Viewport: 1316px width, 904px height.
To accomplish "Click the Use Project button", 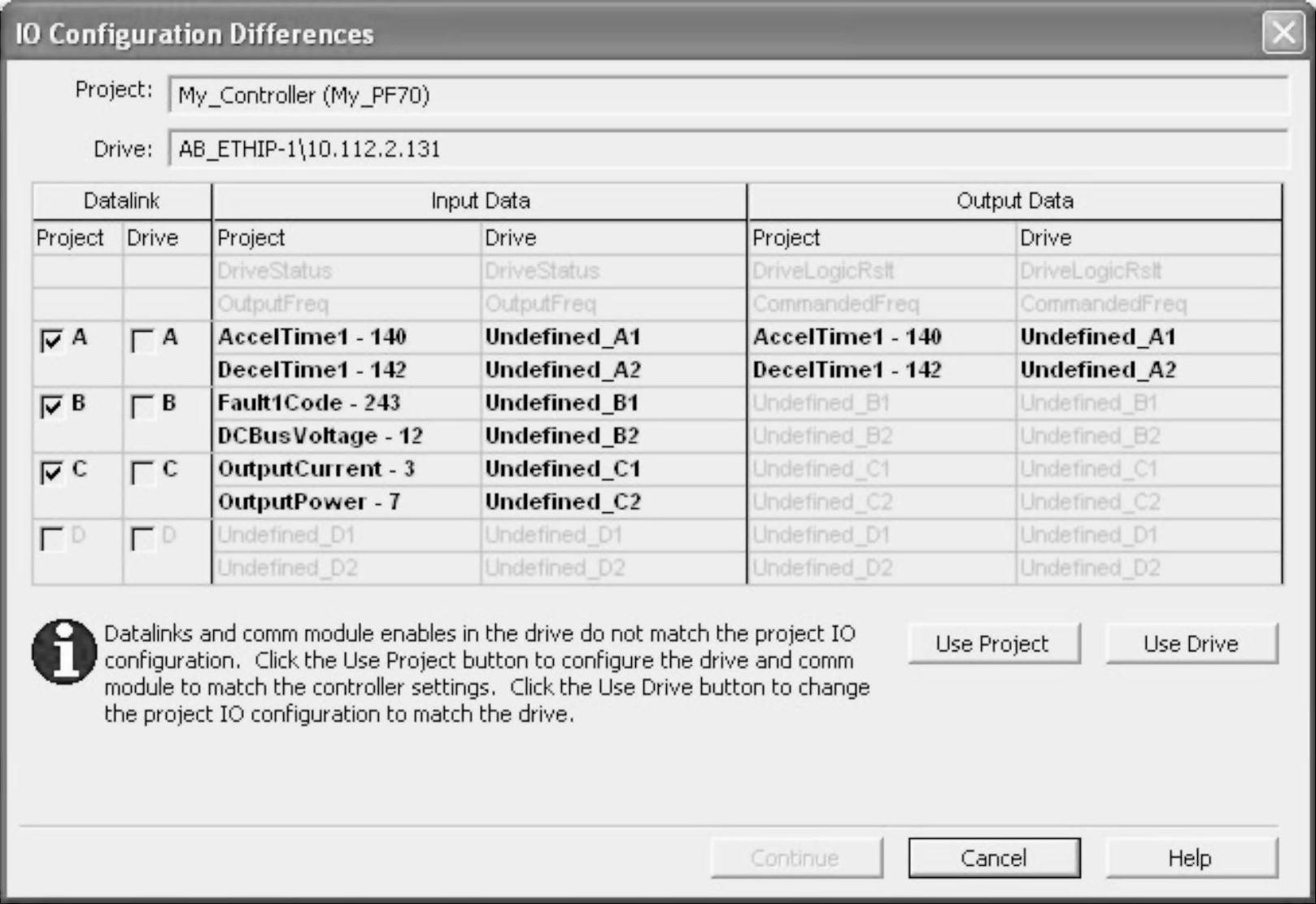I will [994, 644].
